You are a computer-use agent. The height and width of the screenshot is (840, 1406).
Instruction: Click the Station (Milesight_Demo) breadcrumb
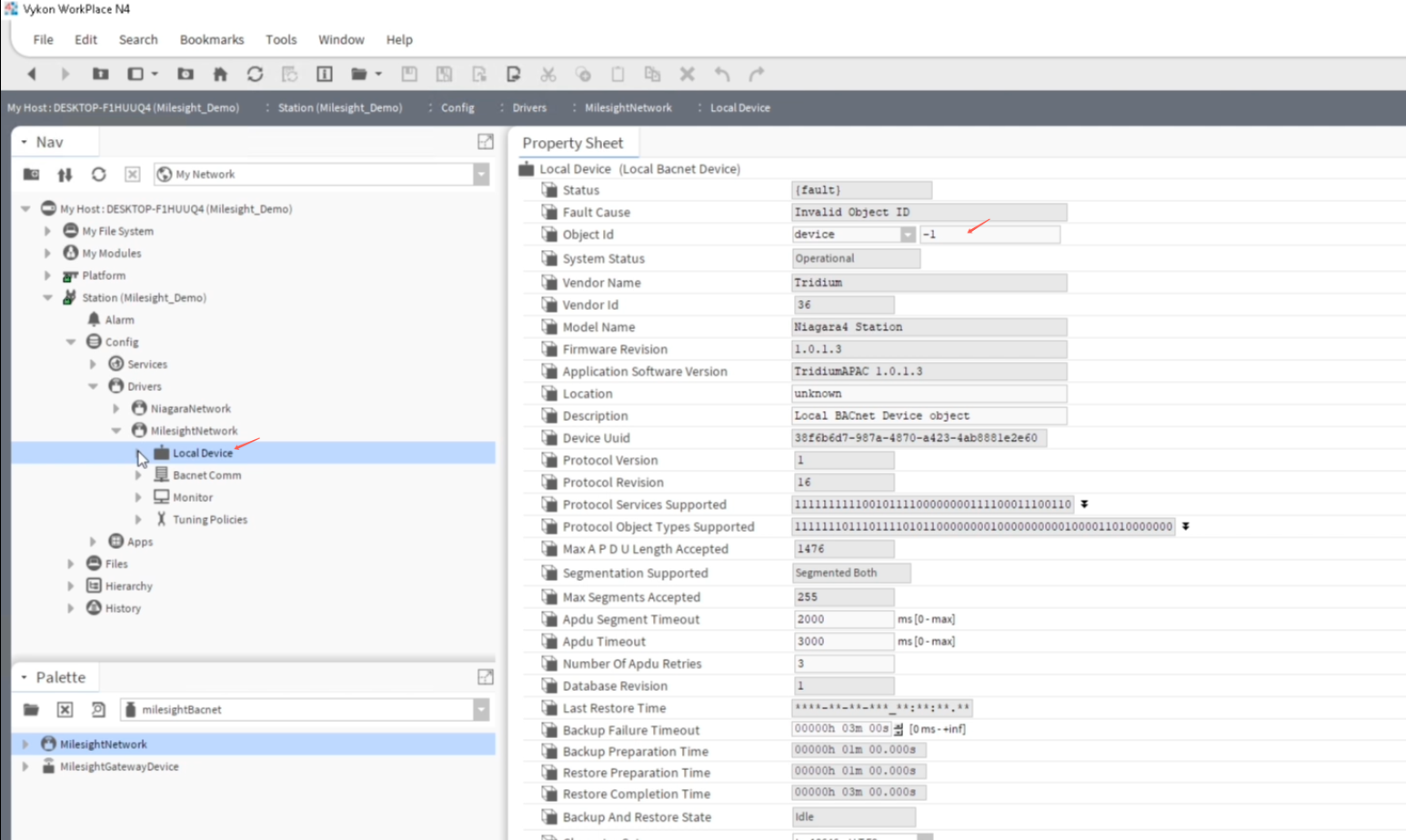pyautogui.click(x=340, y=108)
